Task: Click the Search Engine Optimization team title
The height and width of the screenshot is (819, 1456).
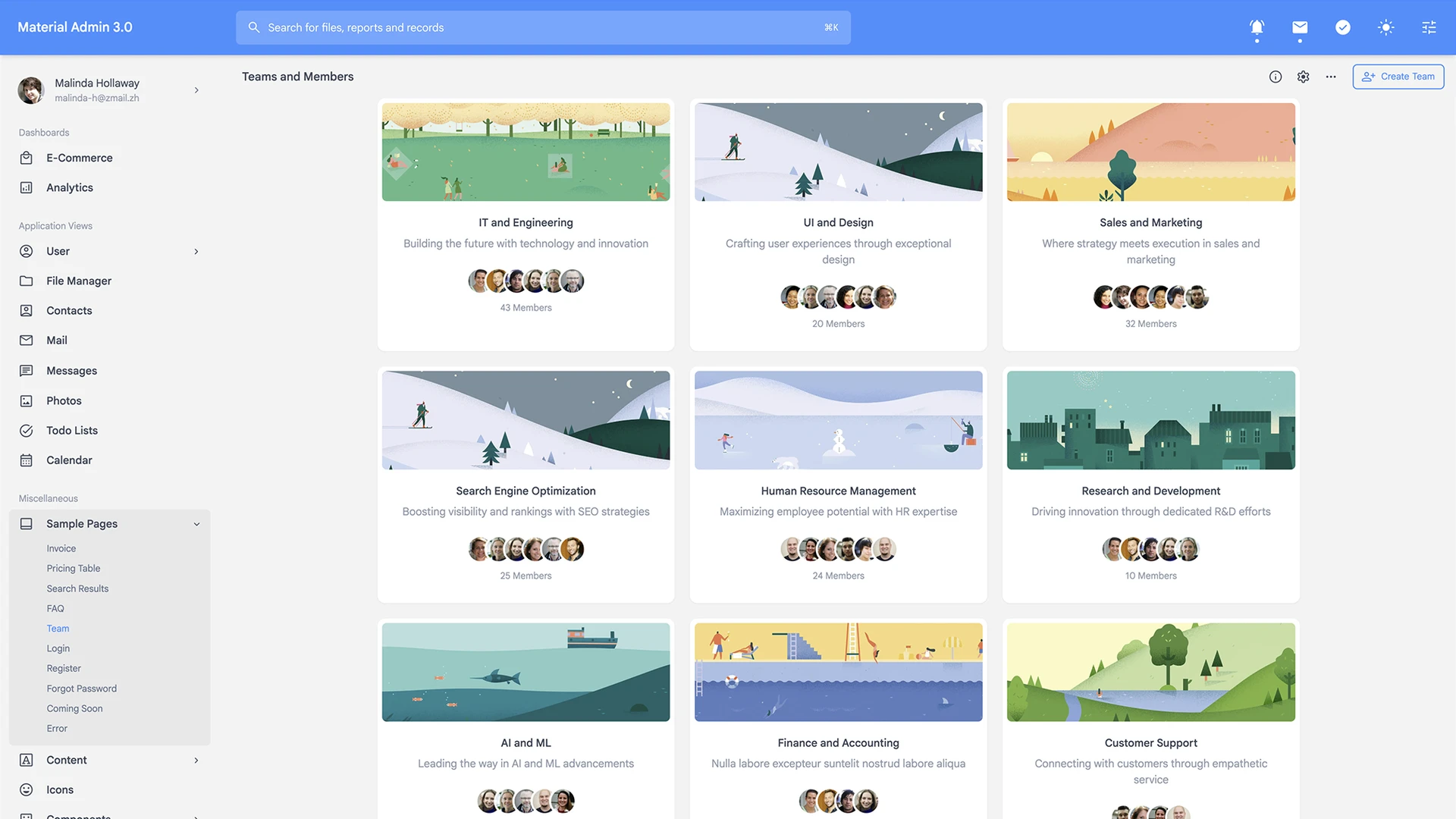Action: [526, 491]
